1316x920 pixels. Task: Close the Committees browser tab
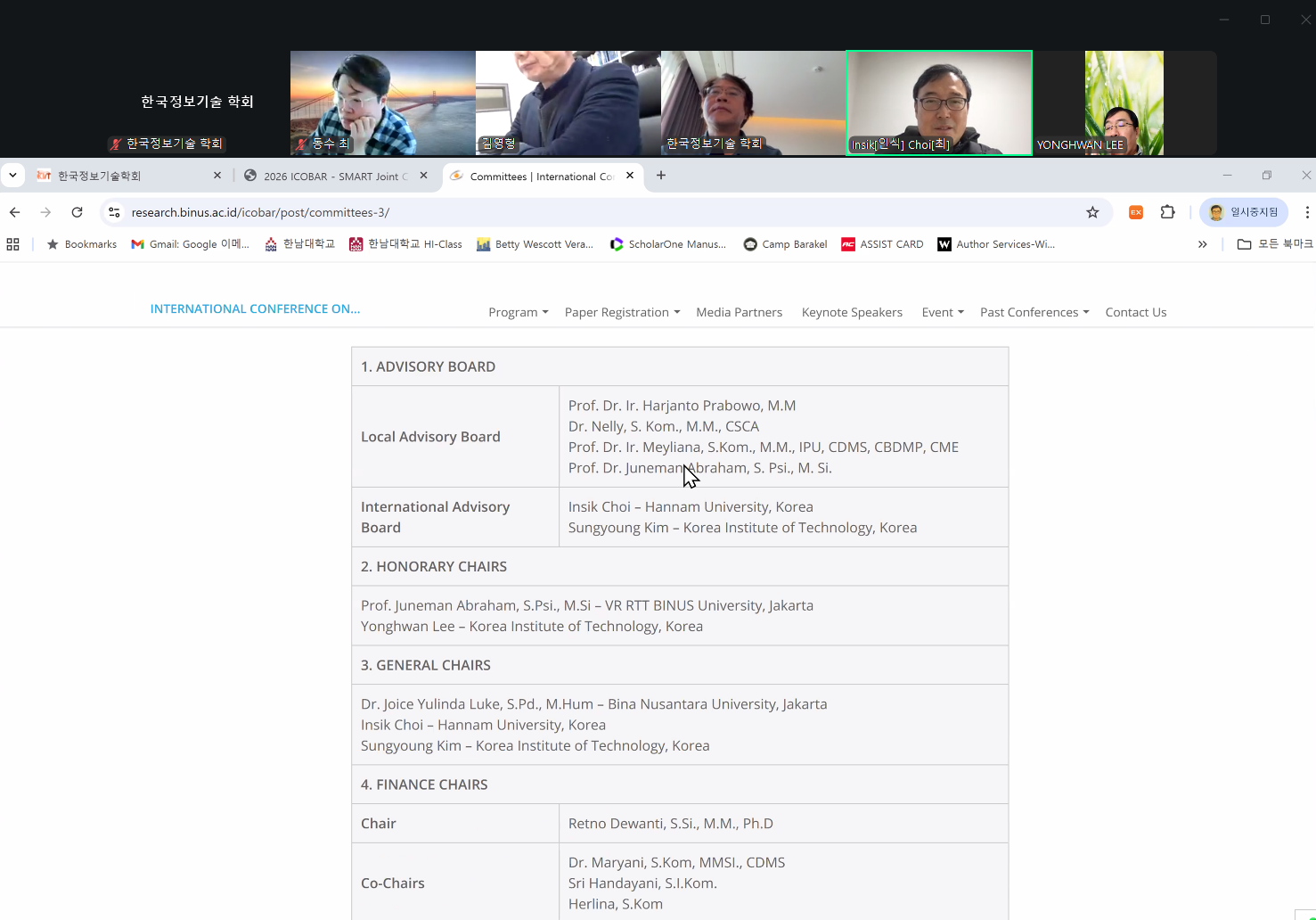tap(630, 176)
